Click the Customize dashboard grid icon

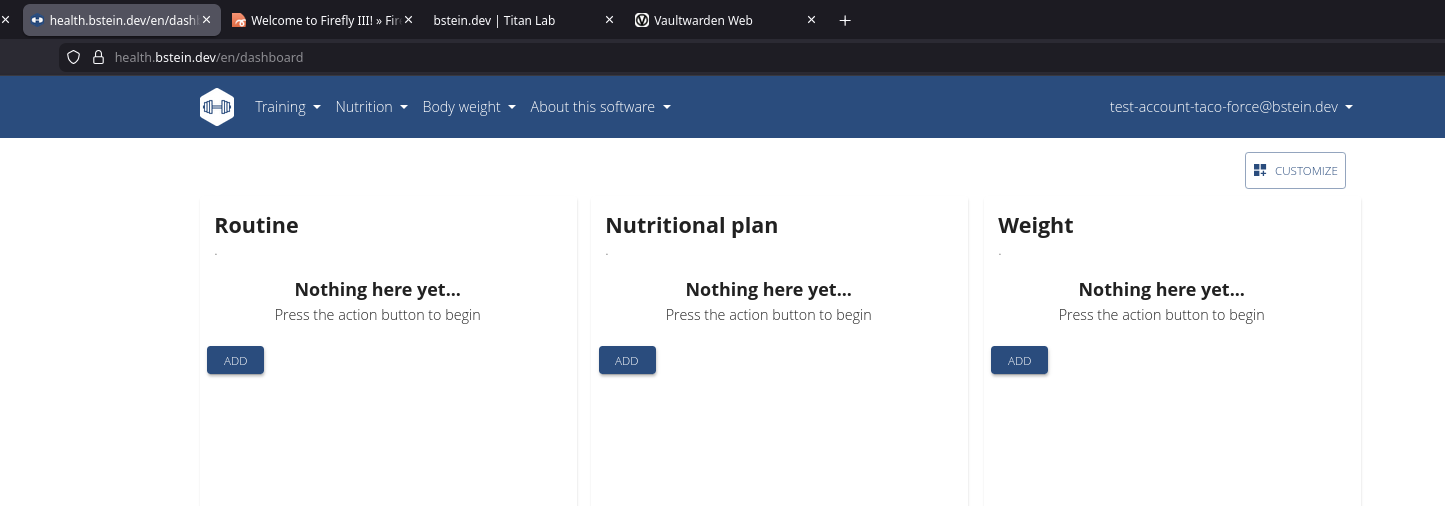(1260, 171)
